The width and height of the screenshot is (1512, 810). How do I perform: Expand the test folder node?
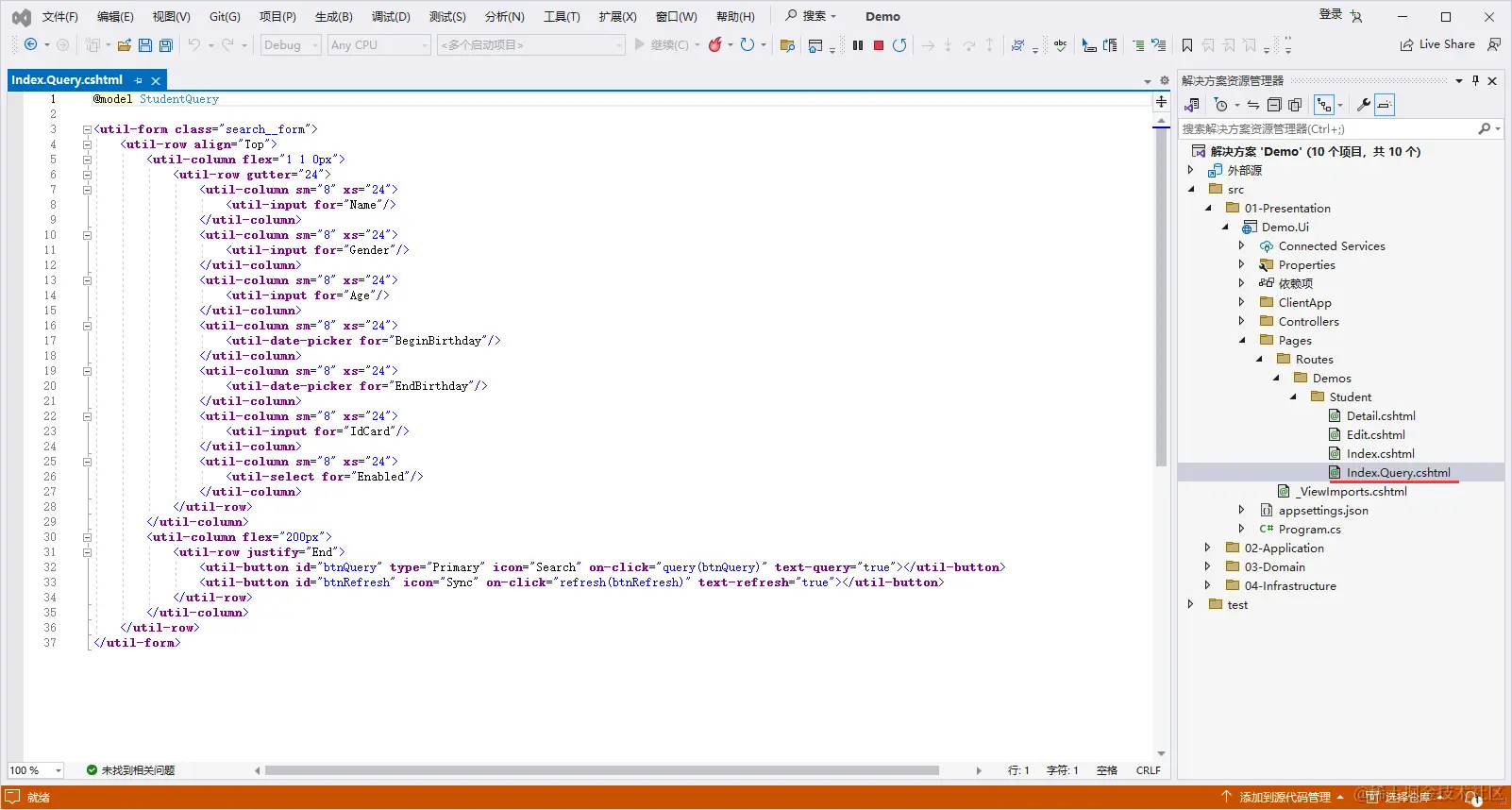pyautogui.click(x=1191, y=604)
